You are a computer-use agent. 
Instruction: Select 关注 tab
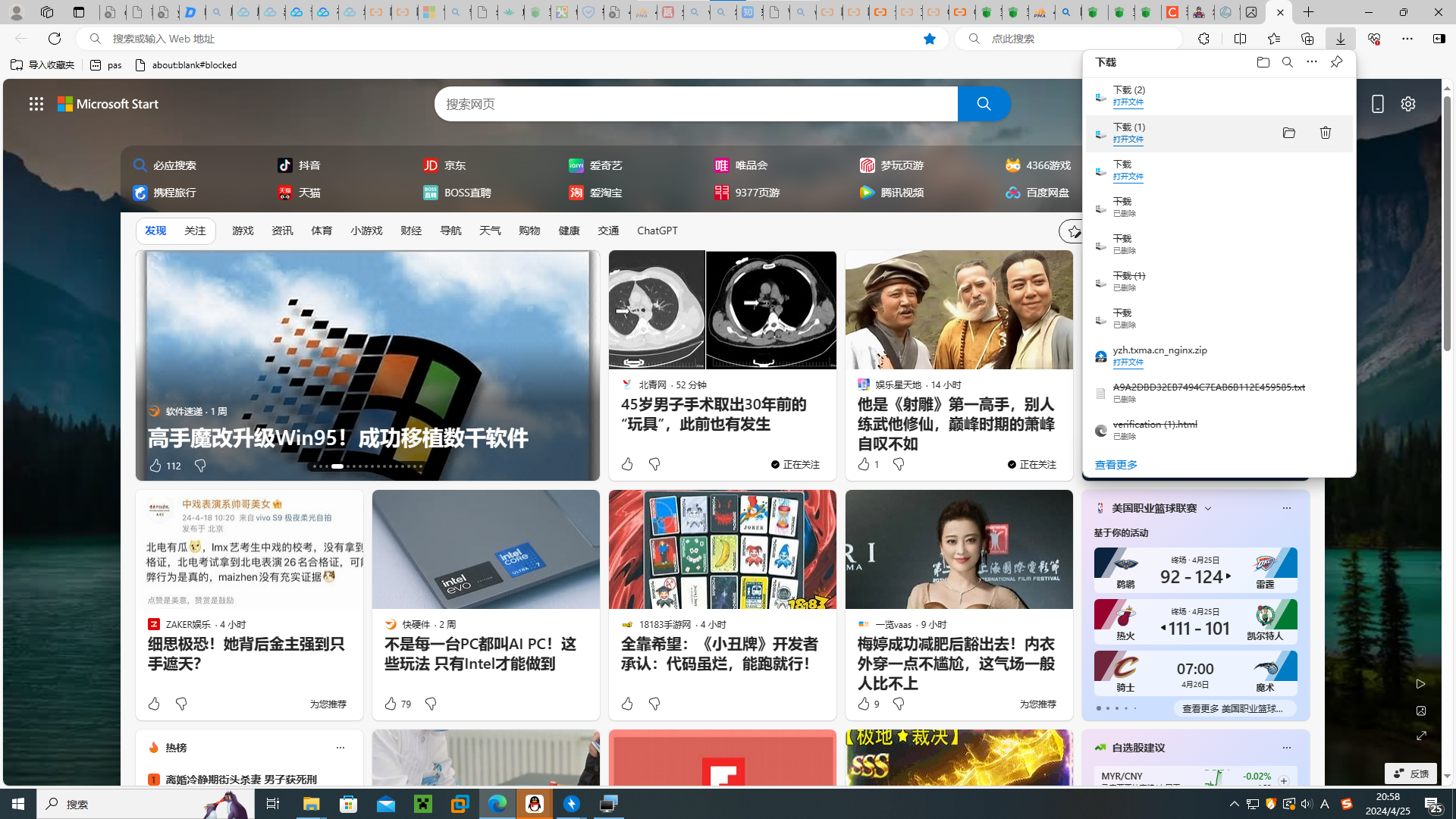click(x=195, y=231)
